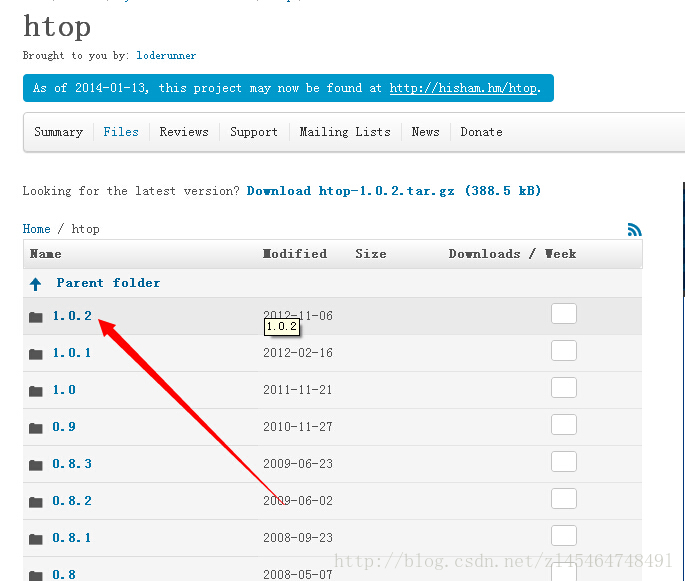The height and width of the screenshot is (581, 685).
Task: Click folder icon beside 0.8.1
Action: [36, 539]
